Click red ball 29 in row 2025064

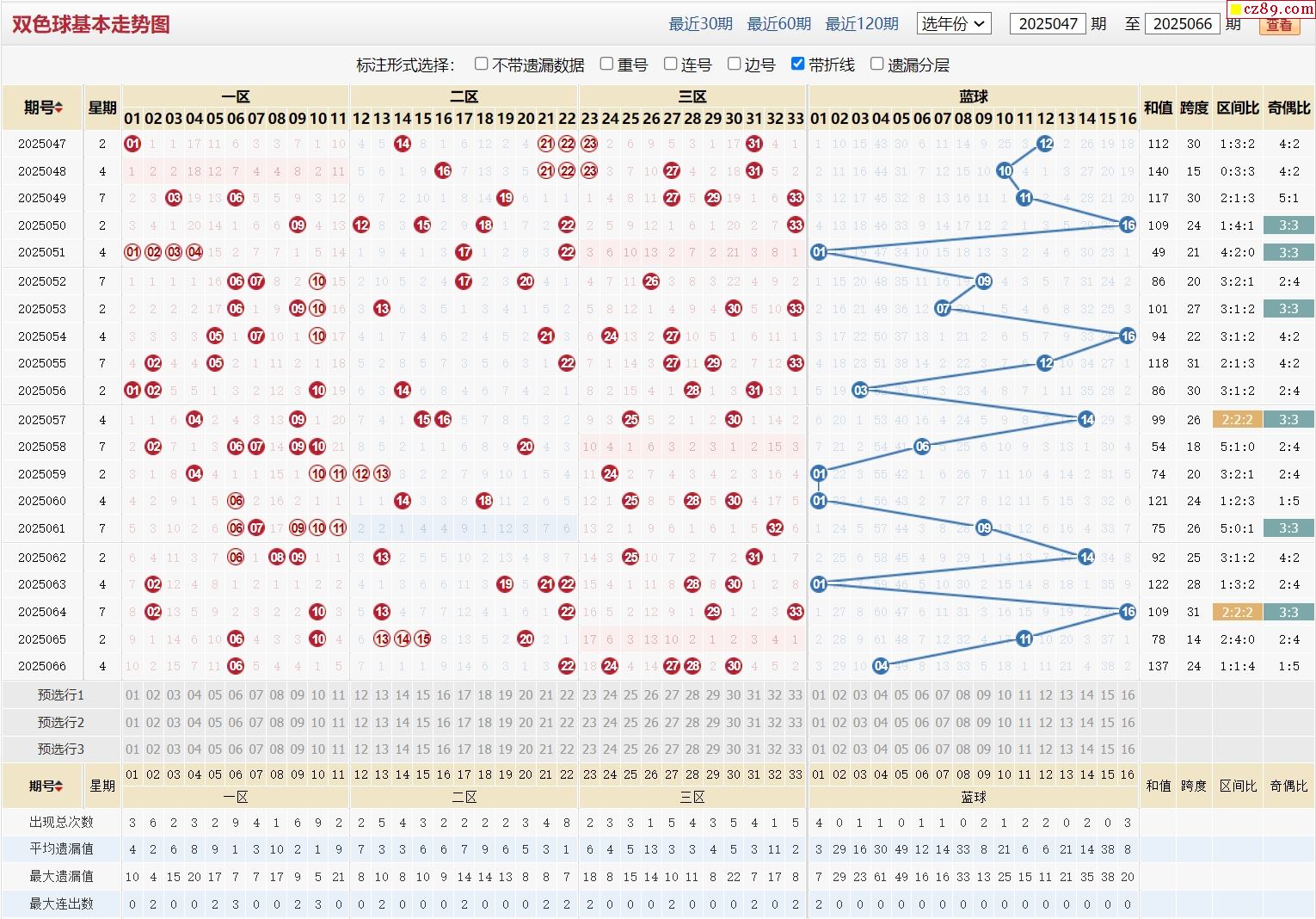click(713, 612)
